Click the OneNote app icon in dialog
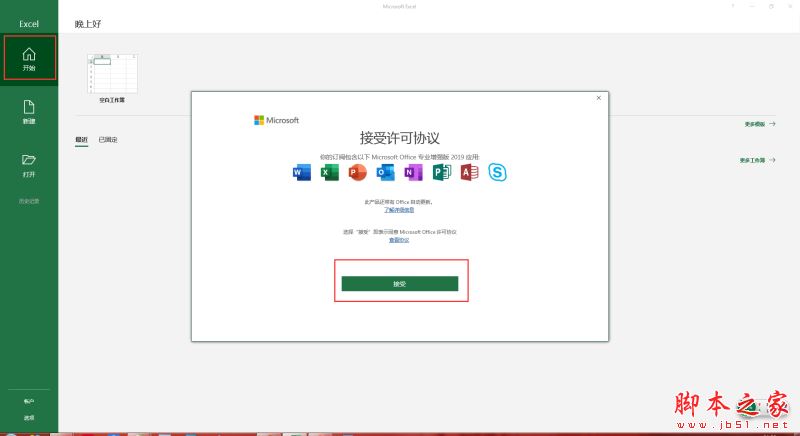 click(x=413, y=172)
